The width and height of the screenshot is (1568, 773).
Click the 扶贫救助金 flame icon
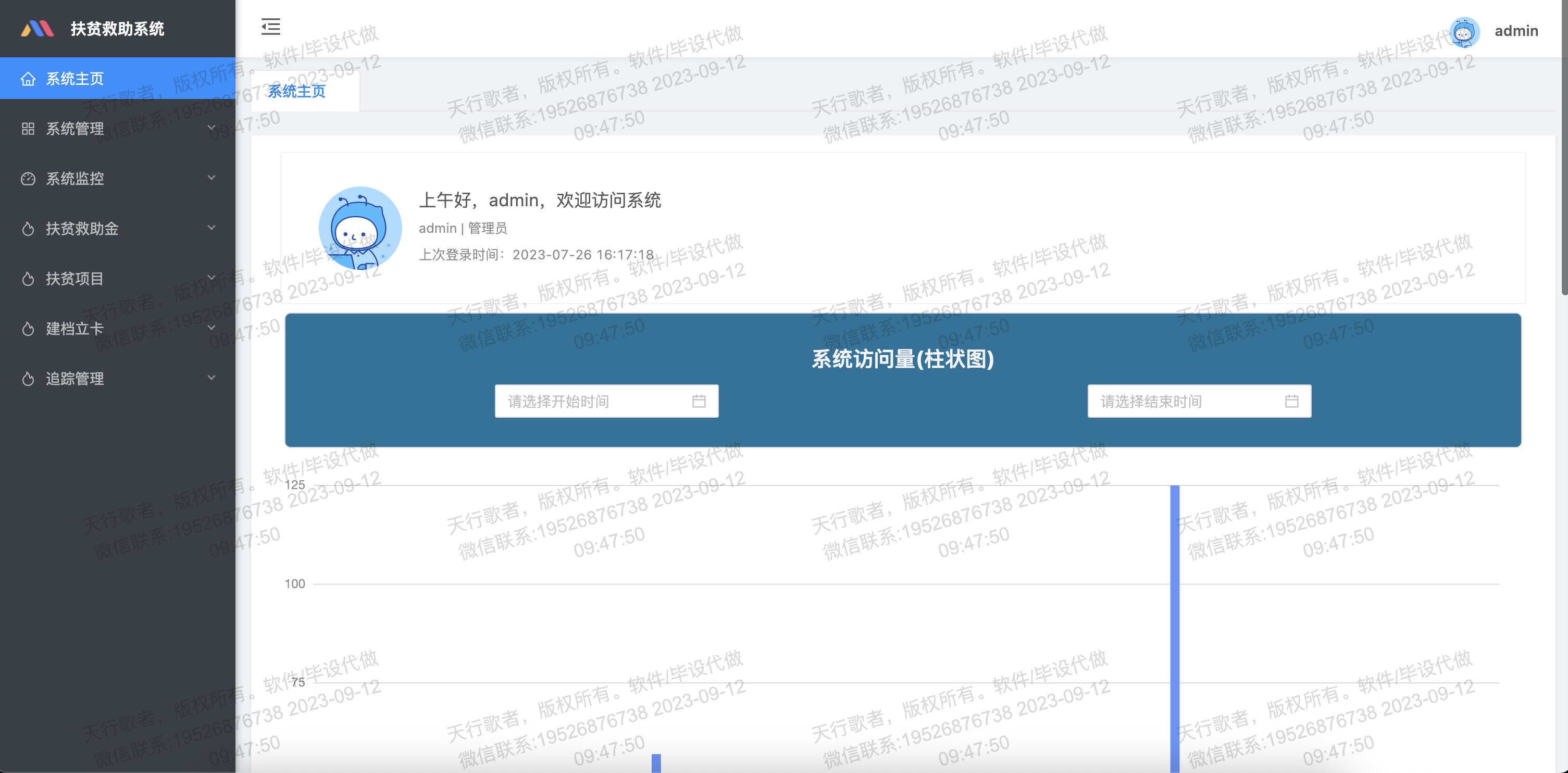click(28, 228)
